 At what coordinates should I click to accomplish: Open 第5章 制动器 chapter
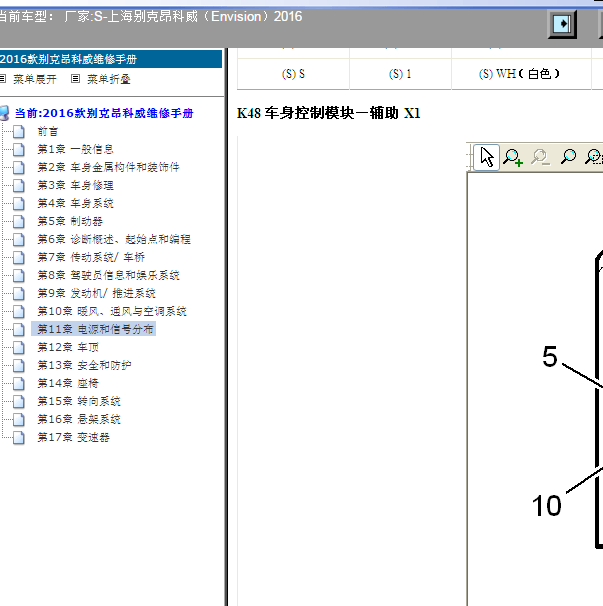tap(70, 221)
